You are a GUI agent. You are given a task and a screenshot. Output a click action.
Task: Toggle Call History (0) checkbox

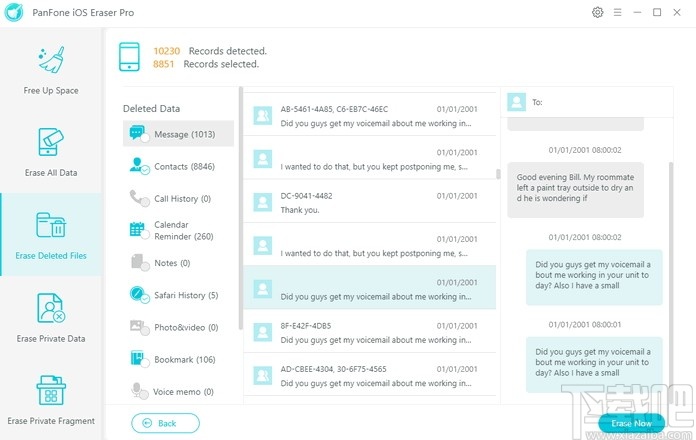(x=145, y=202)
